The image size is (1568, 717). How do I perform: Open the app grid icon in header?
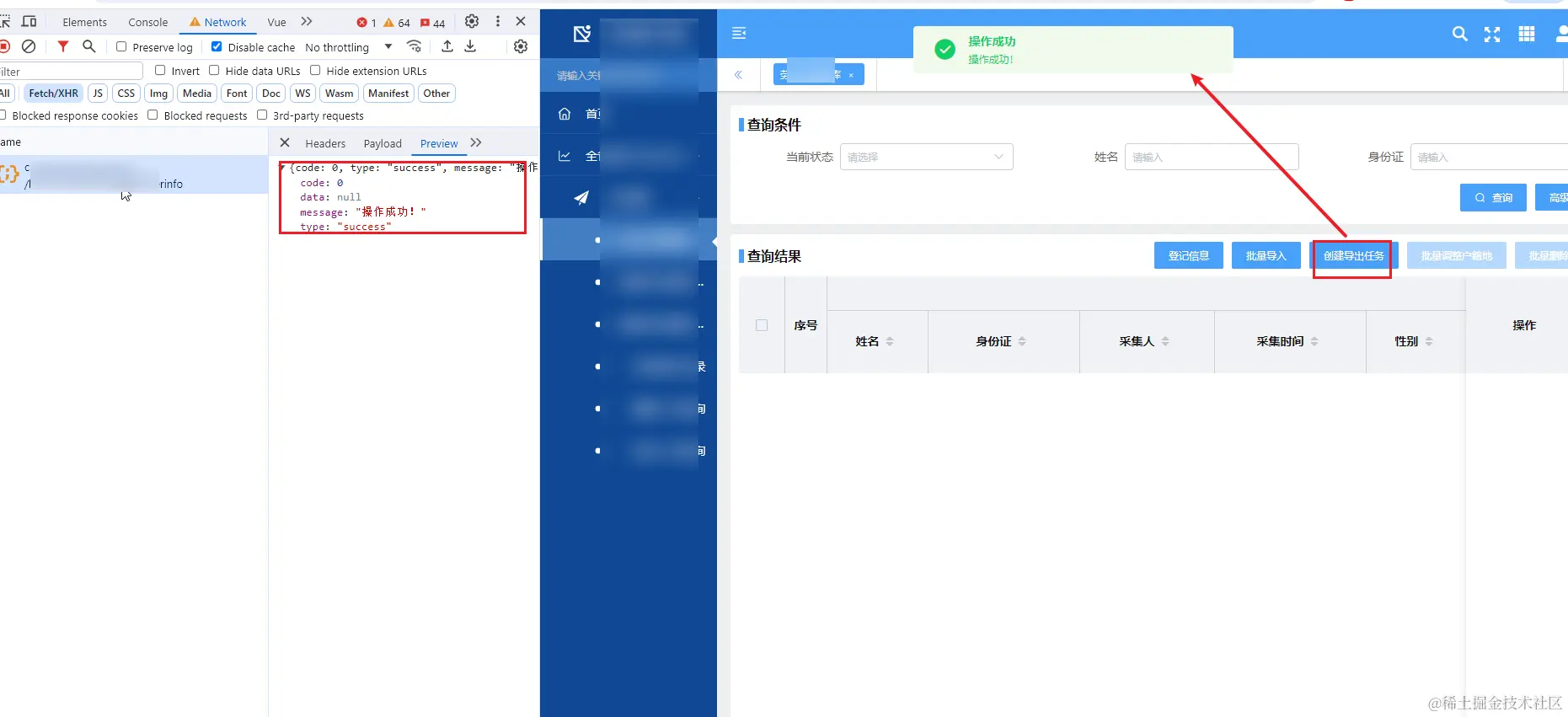(x=1527, y=34)
